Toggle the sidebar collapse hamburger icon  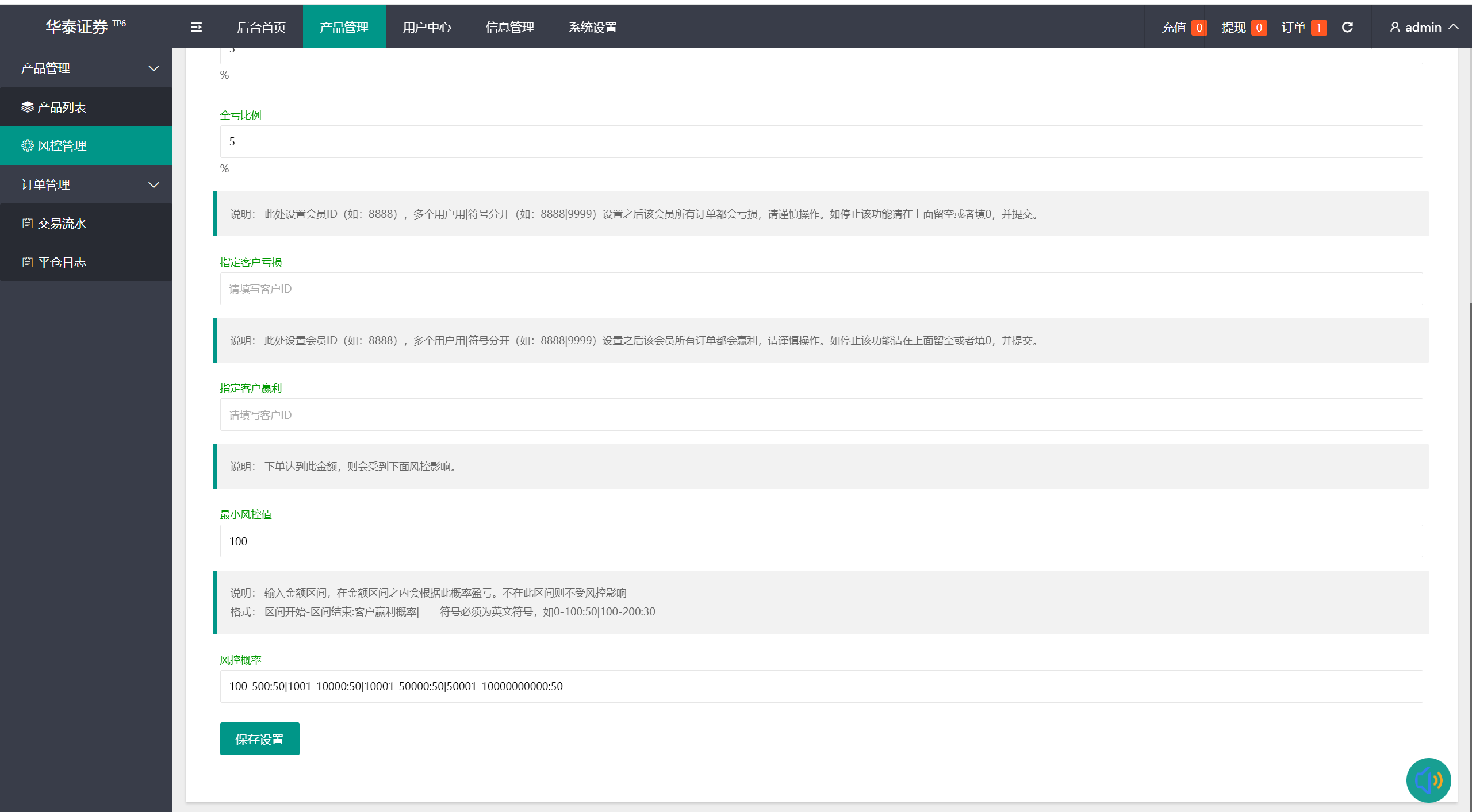(x=196, y=27)
